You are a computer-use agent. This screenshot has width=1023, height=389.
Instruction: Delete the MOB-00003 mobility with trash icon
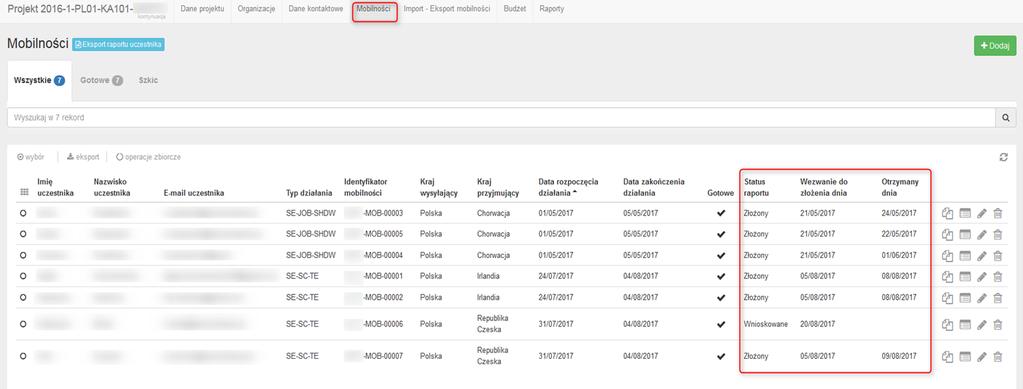tap(998, 213)
